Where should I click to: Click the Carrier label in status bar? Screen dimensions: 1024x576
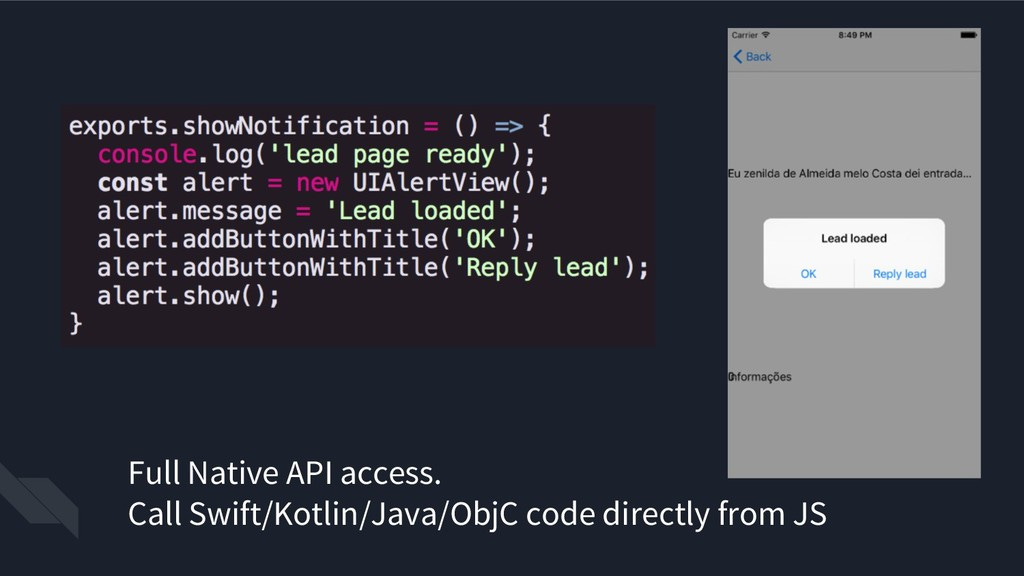pos(744,35)
